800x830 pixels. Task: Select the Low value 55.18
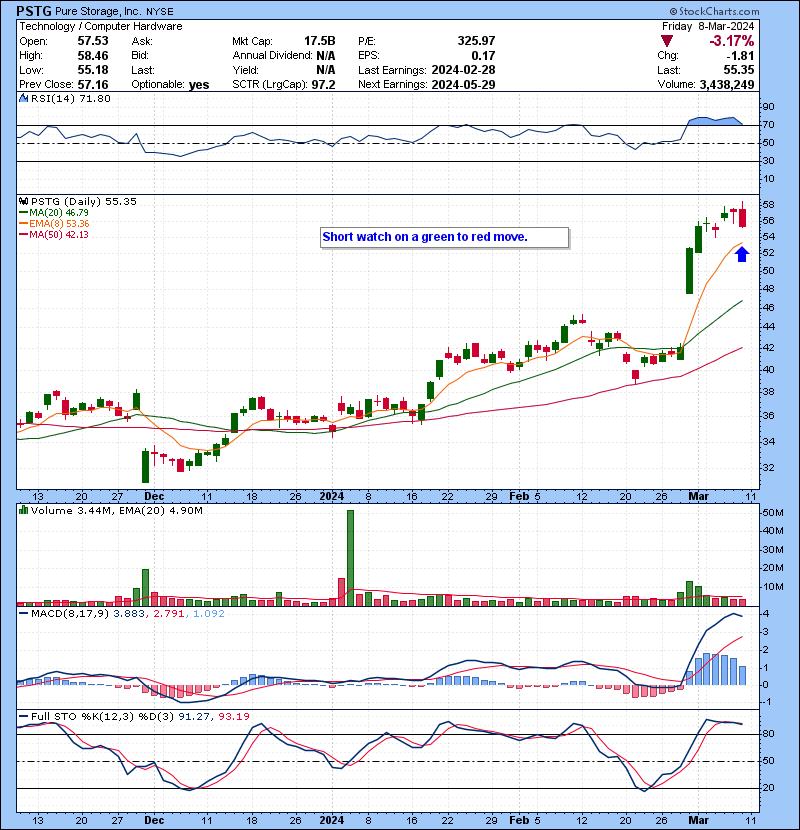[93, 70]
